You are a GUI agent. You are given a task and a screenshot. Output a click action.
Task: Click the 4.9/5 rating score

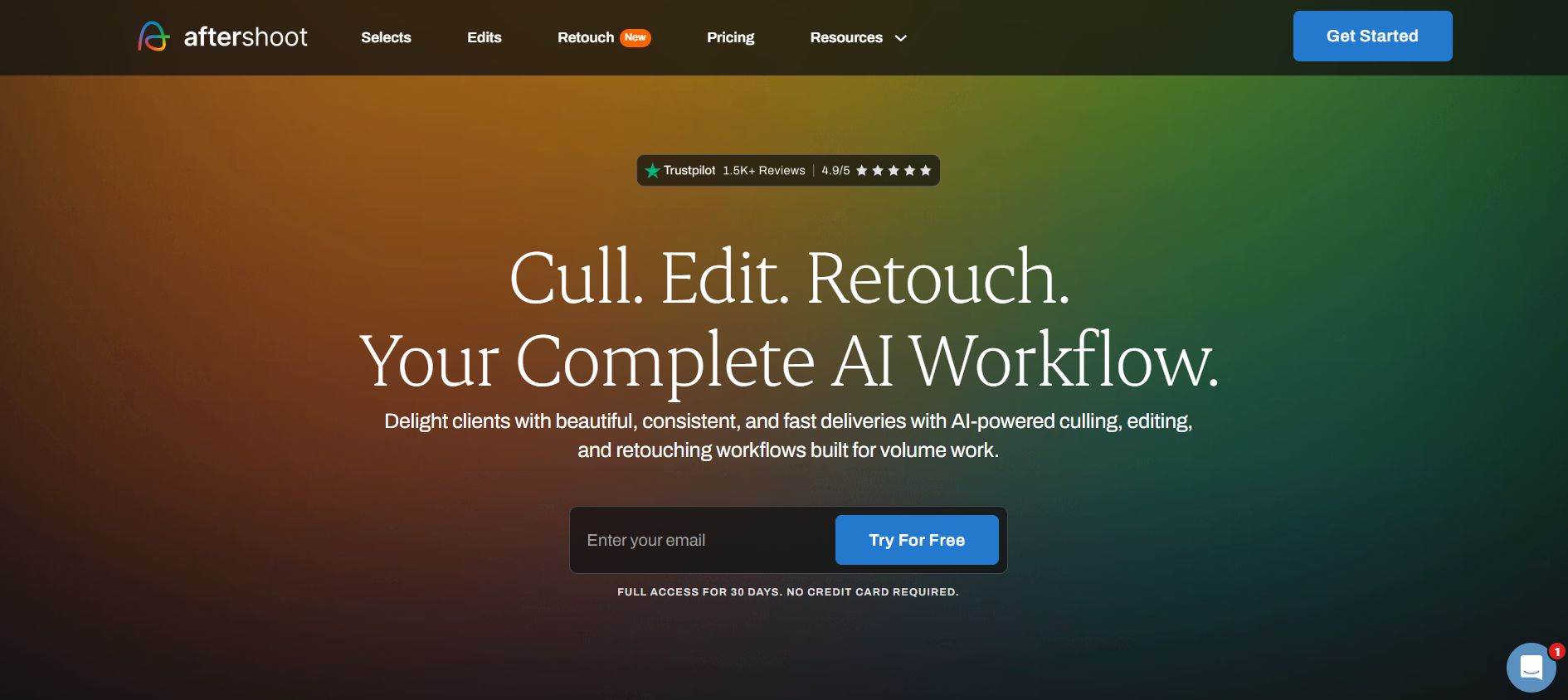click(x=835, y=171)
